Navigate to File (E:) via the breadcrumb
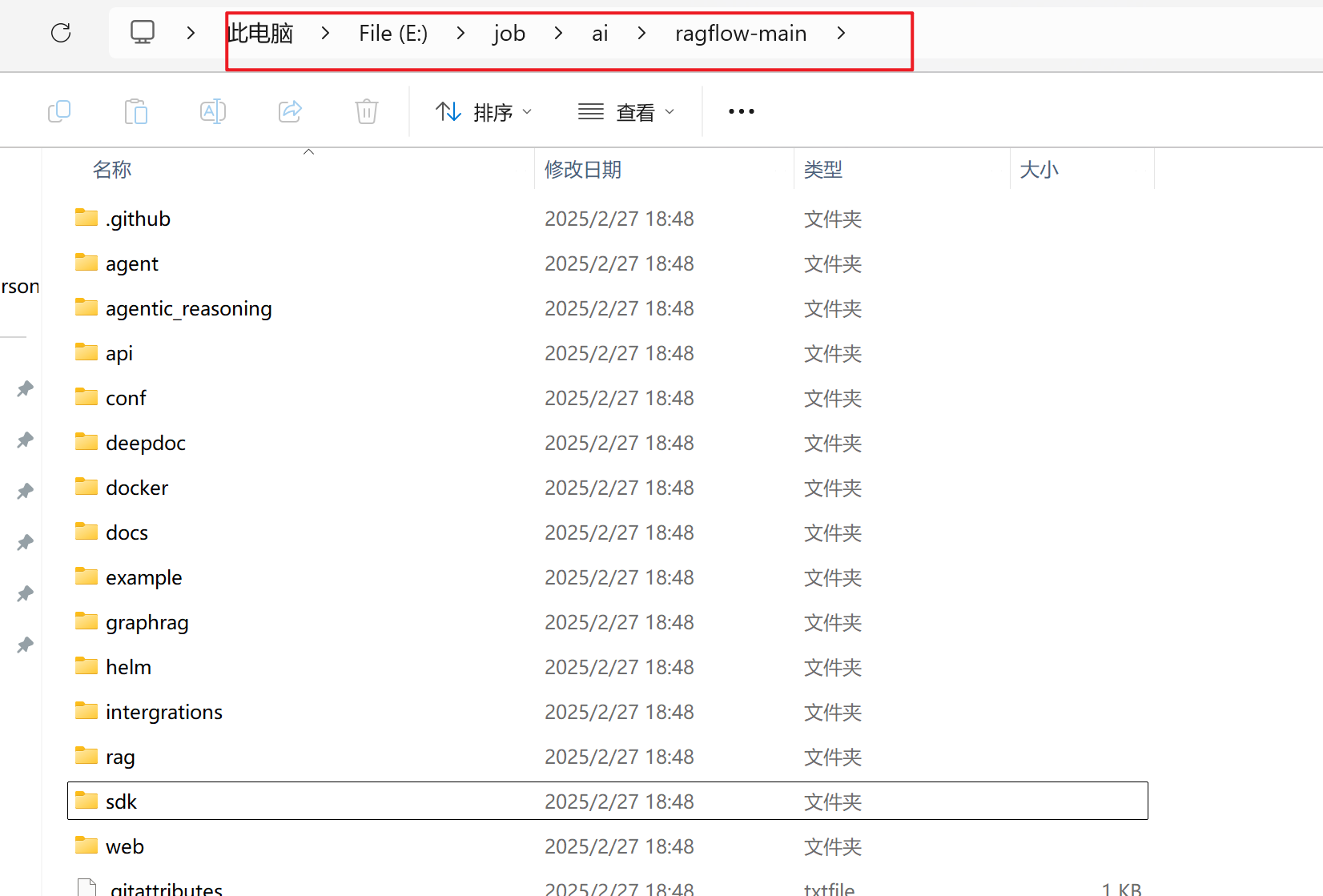Screen dimensions: 1323x896 click(x=392, y=33)
